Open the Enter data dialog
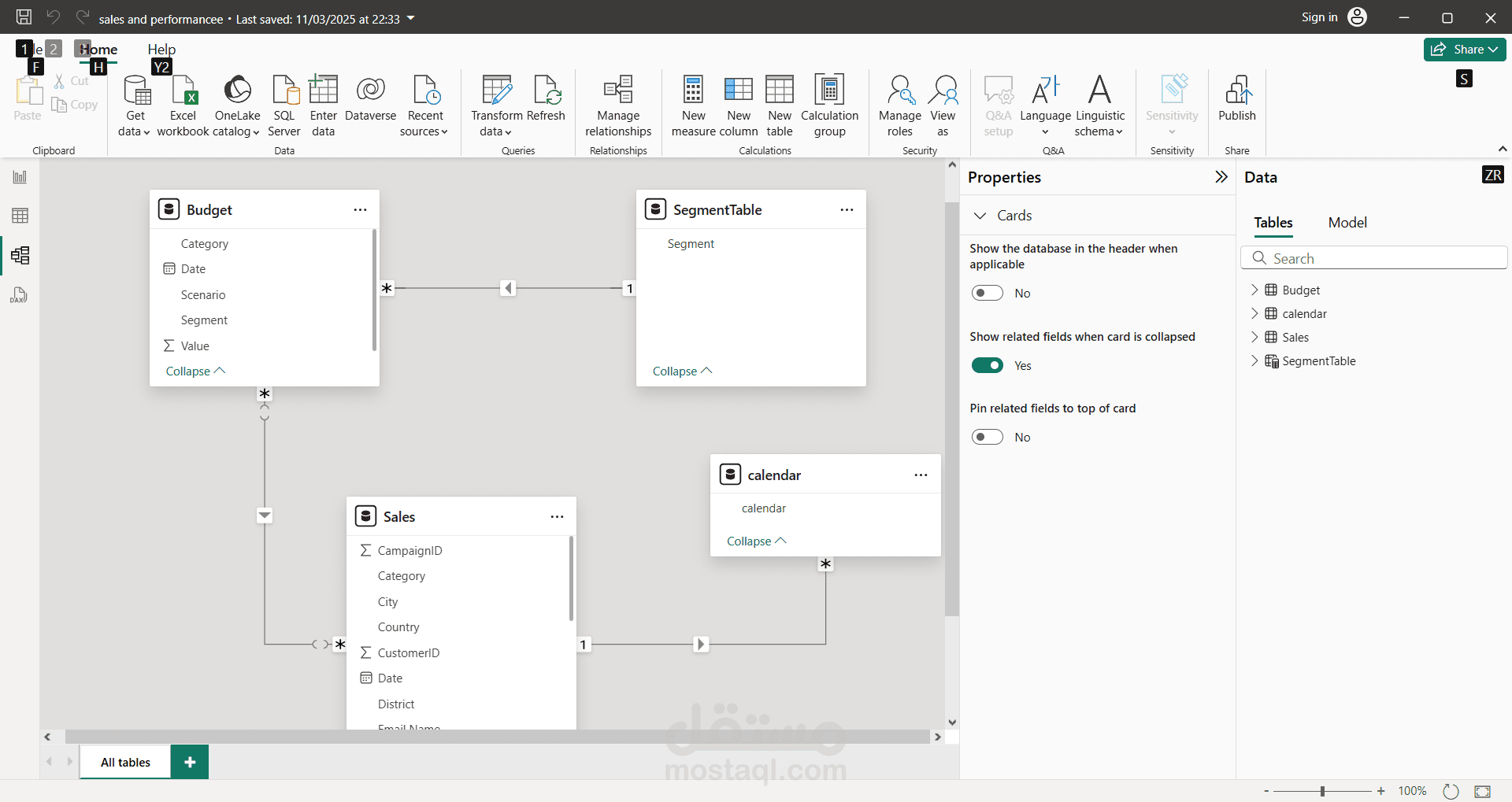Screen dimensions: 1512x802 323,106
